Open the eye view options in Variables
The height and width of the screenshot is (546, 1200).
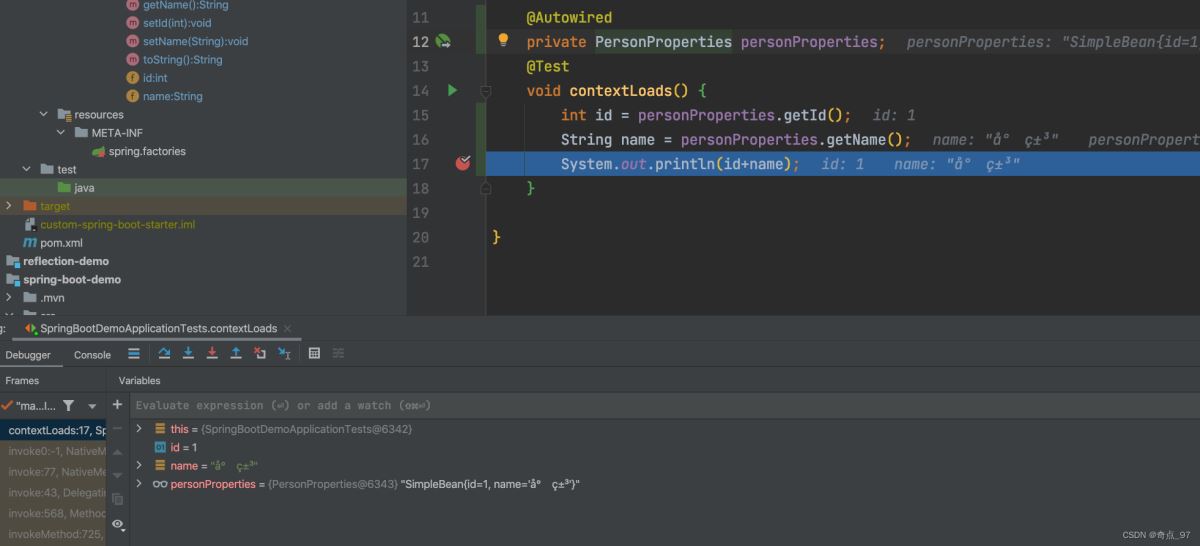[x=118, y=524]
